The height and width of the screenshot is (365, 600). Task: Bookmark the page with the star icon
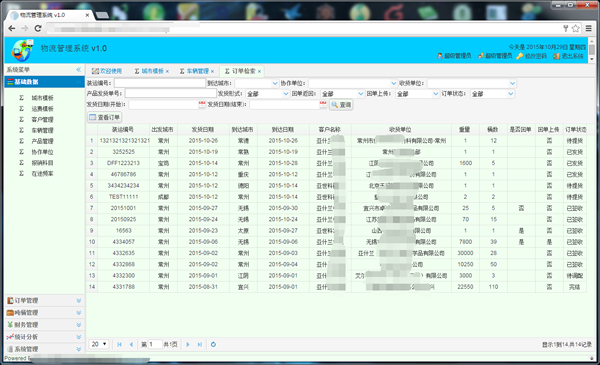click(x=576, y=28)
